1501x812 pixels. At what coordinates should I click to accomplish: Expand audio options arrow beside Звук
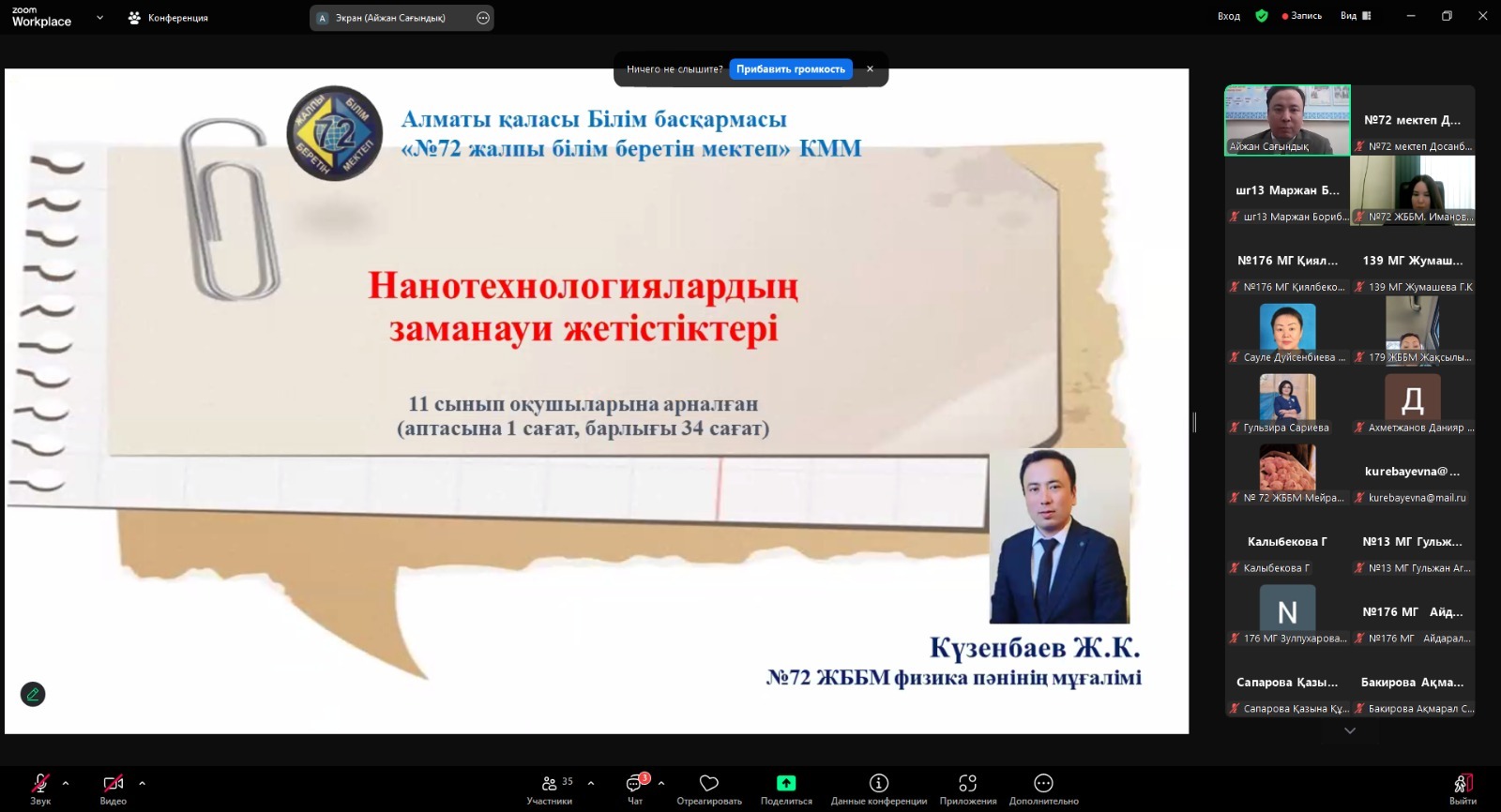click(66, 783)
